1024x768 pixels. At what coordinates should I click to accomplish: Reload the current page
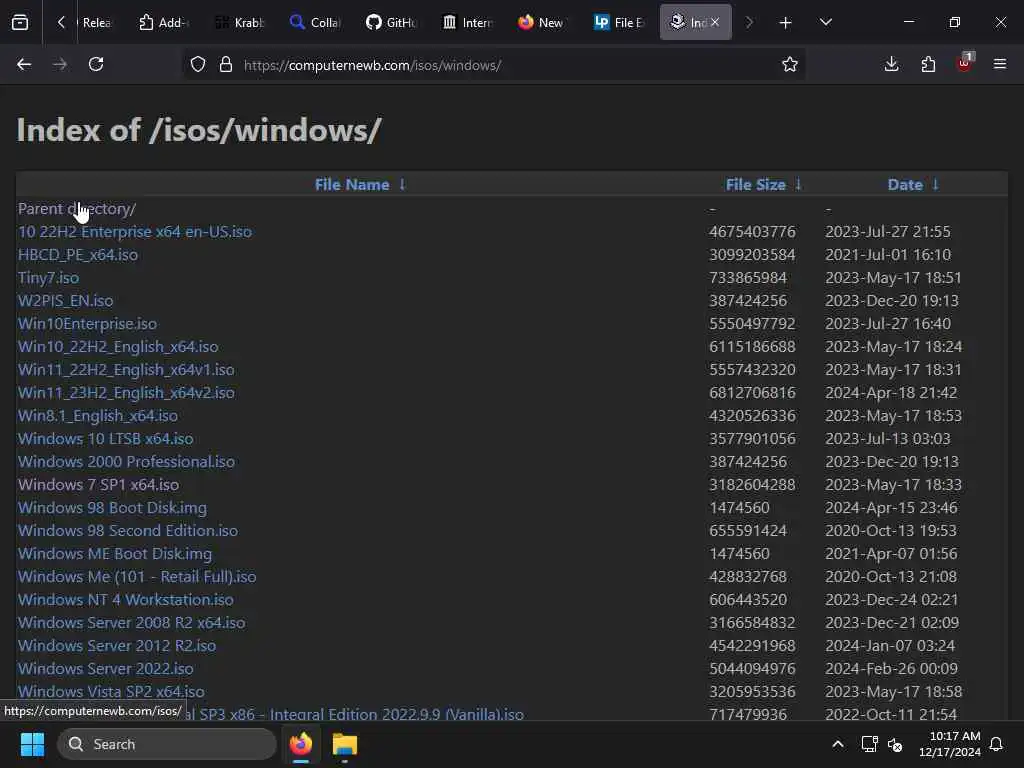(x=96, y=64)
